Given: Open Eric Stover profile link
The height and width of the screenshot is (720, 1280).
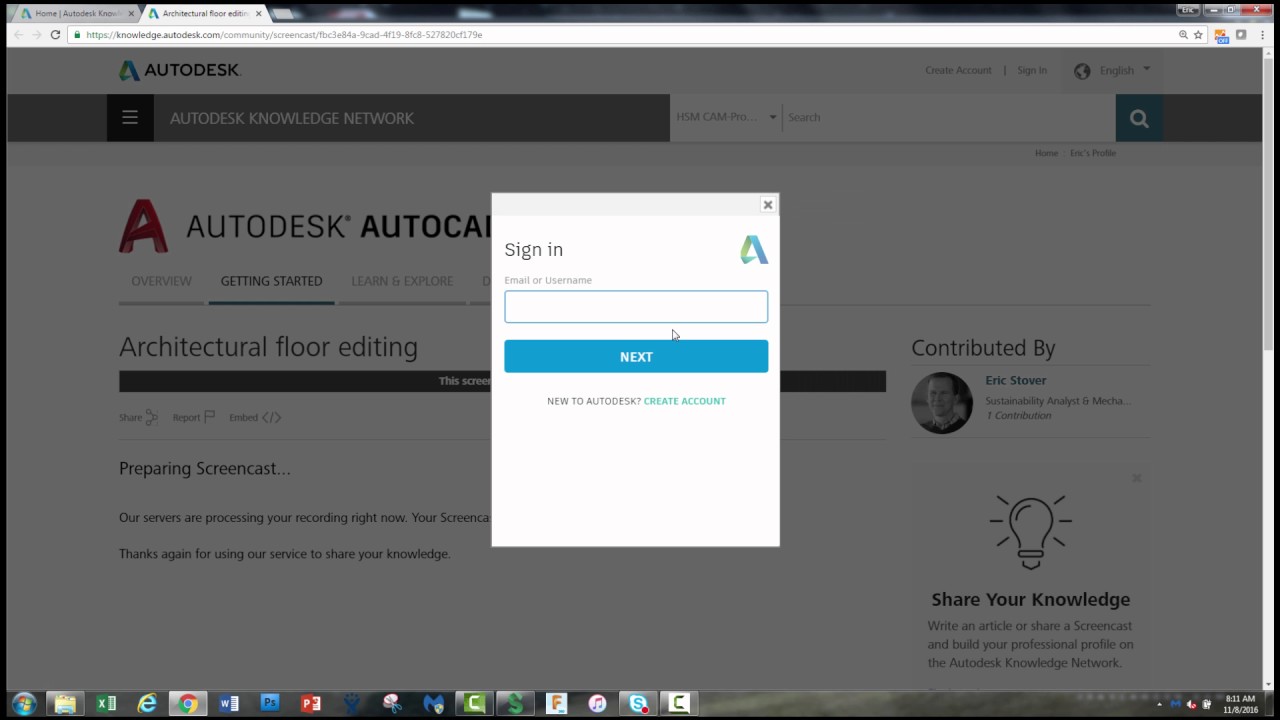Looking at the screenshot, I should click(1016, 380).
